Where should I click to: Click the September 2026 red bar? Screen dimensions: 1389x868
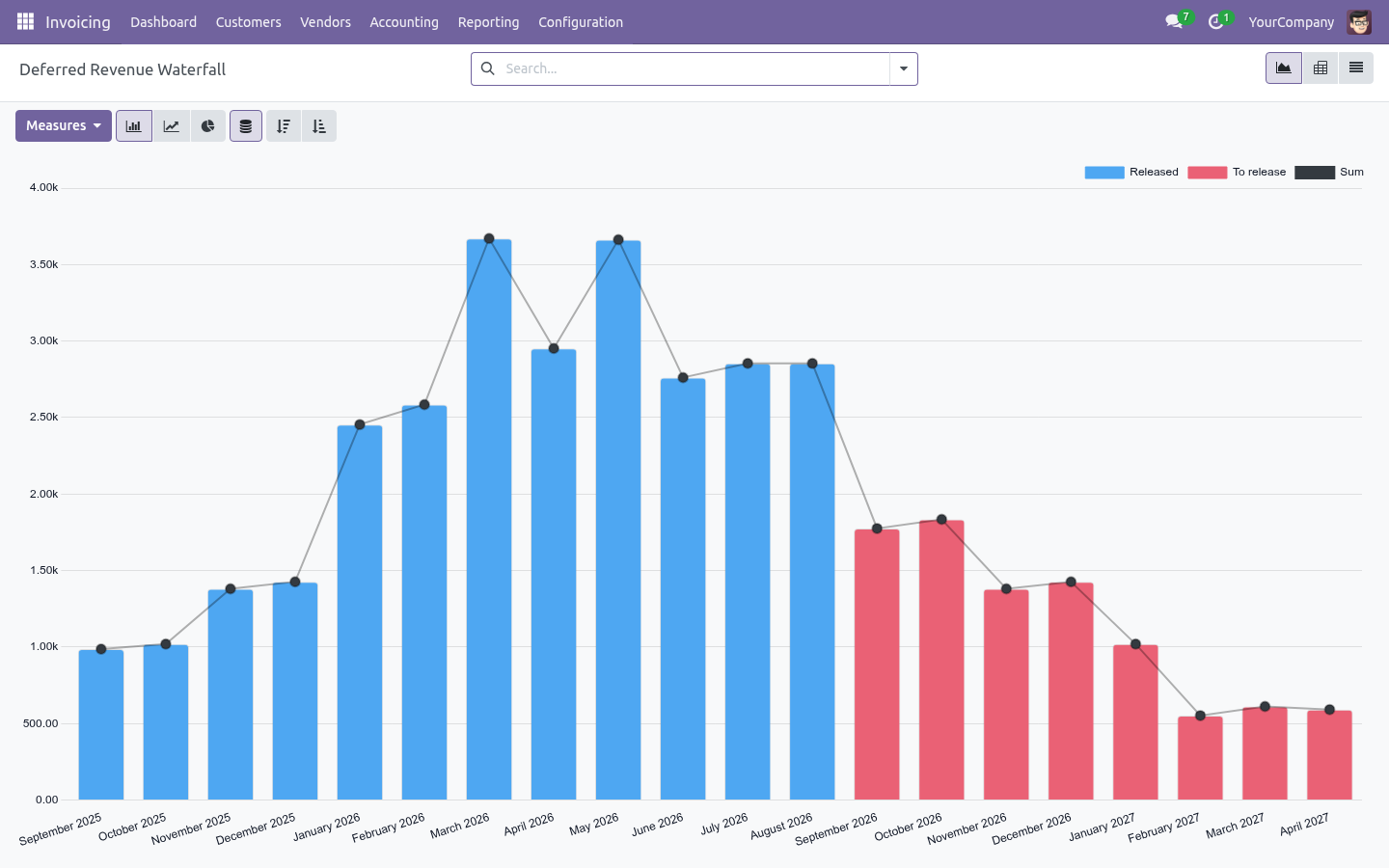point(877,665)
